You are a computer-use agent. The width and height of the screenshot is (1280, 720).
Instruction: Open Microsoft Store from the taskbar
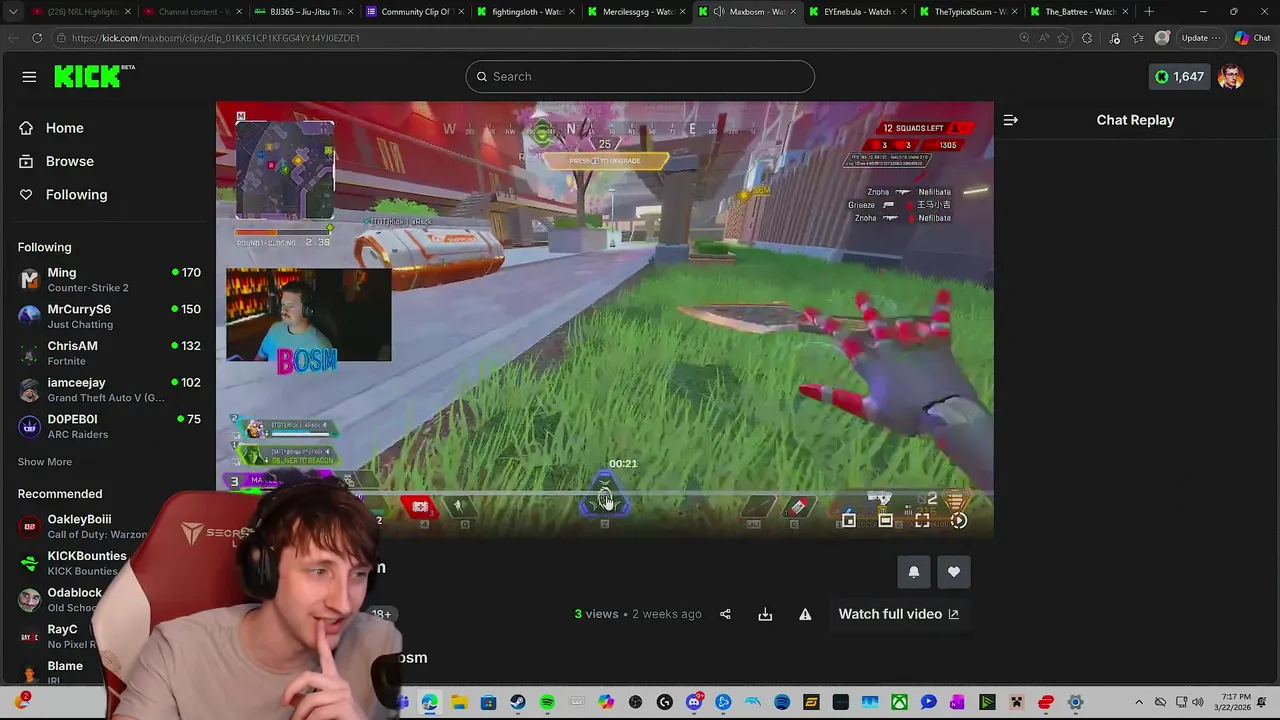click(488, 702)
